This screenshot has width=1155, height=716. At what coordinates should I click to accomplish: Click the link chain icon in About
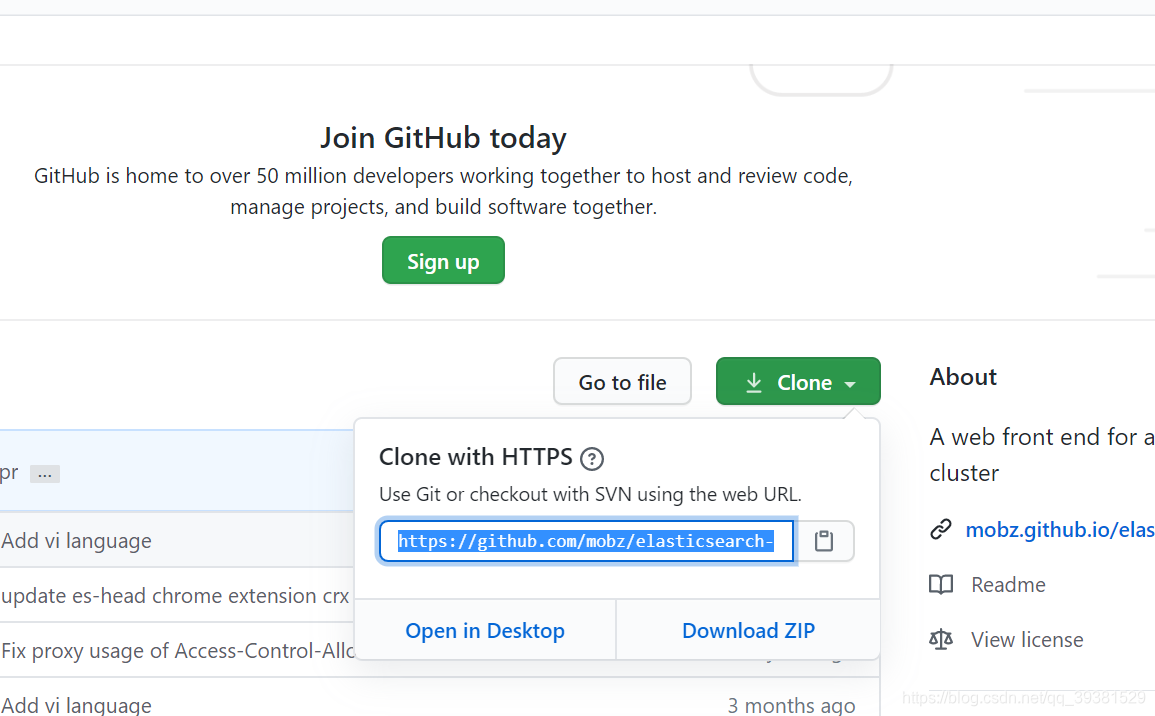[x=941, y=529]
